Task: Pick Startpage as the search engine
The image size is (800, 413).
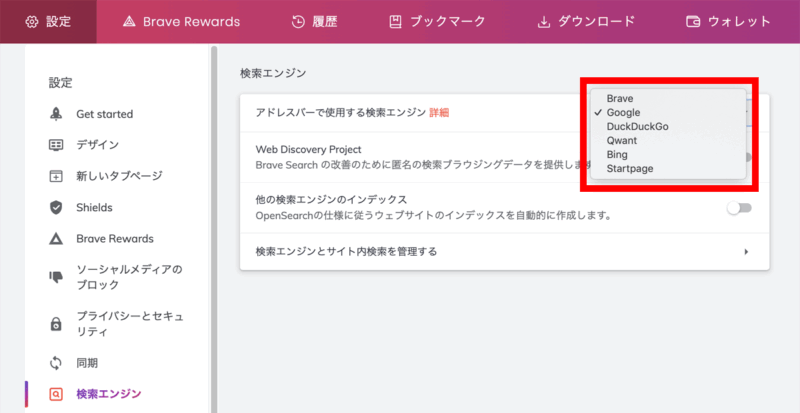Action: tap(630, 169)
